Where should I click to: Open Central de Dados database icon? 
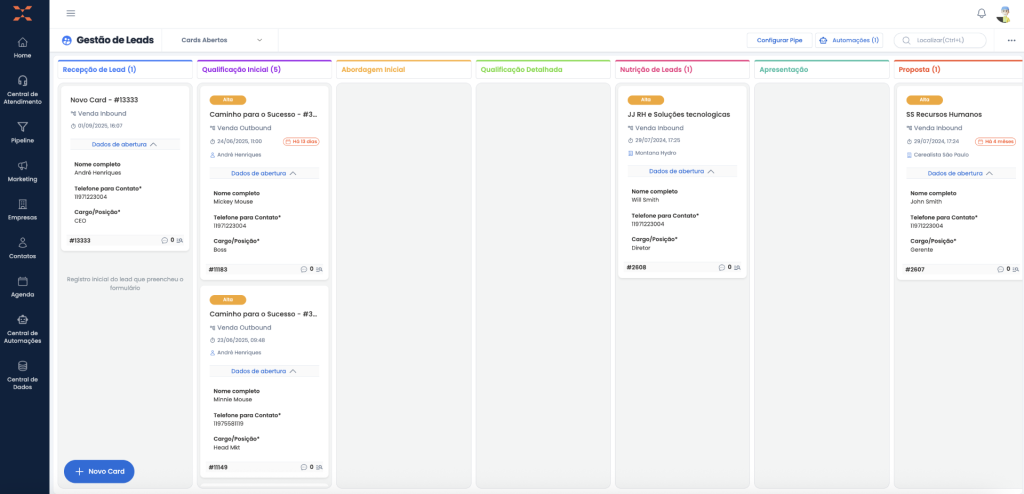(x=22, y=366)
